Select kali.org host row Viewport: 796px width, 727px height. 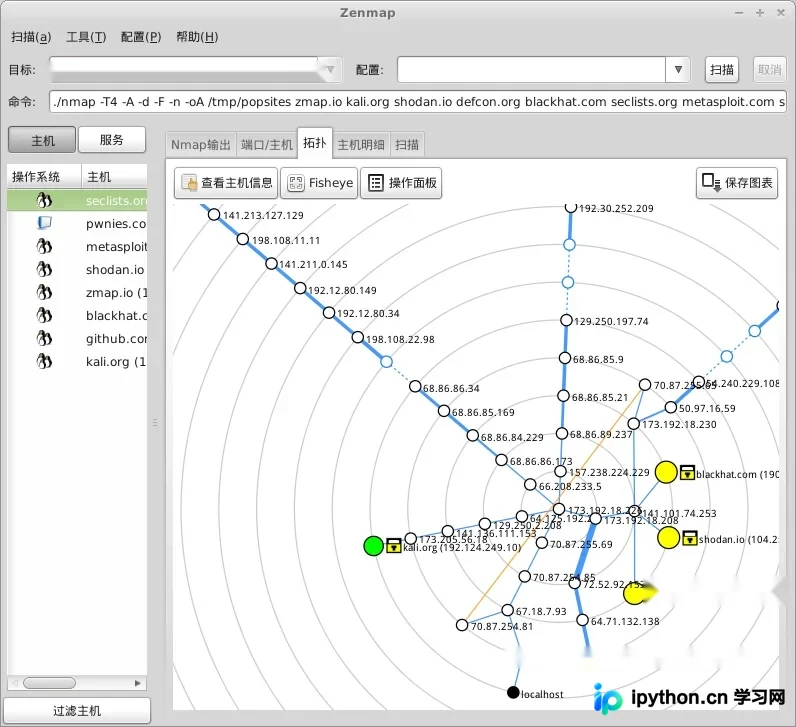pyautogui.click(x=77, y=361)
